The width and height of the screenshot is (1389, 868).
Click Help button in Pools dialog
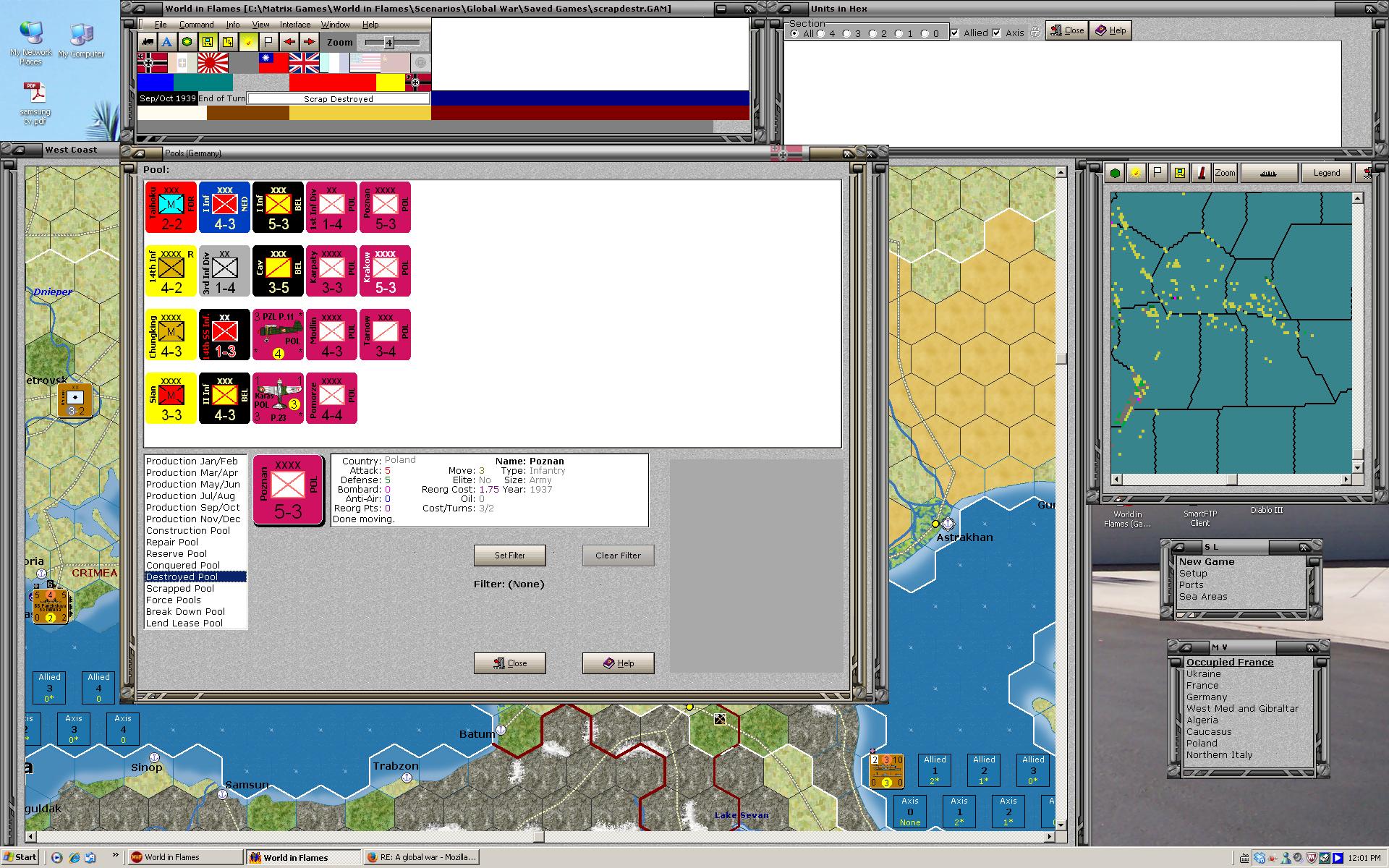619,663
